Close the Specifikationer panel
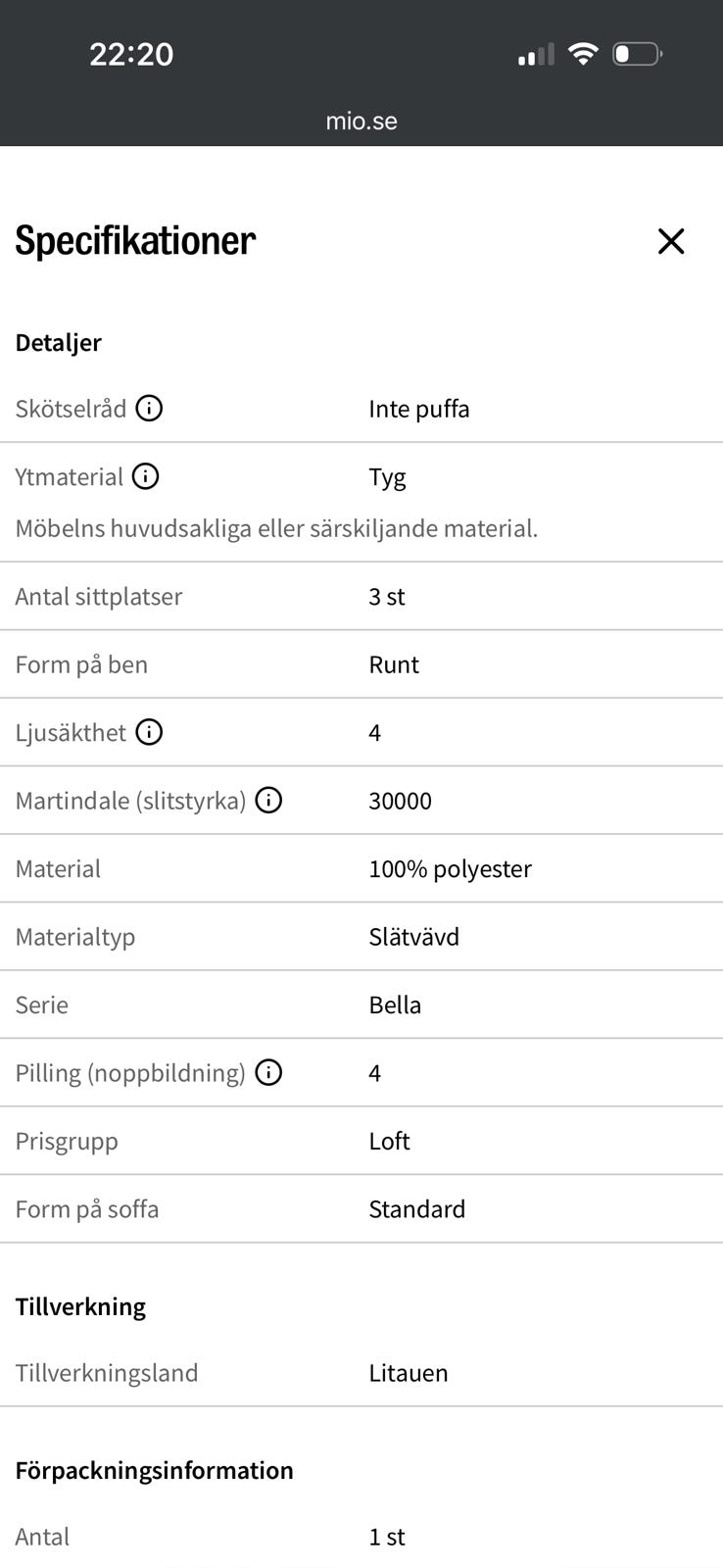723x1568 pixels. tap(671, 241)
